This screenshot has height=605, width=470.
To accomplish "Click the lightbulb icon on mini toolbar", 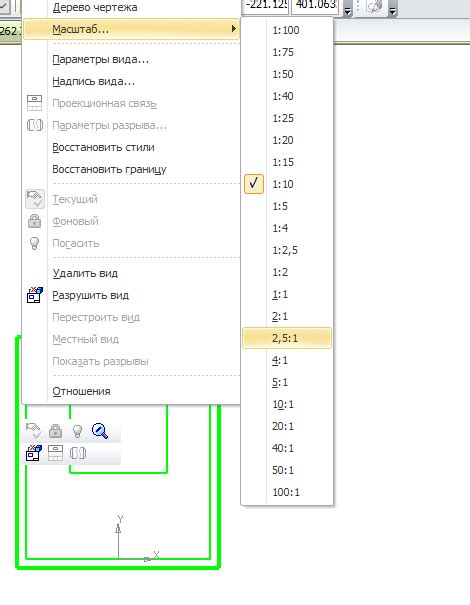I will 78,431.
